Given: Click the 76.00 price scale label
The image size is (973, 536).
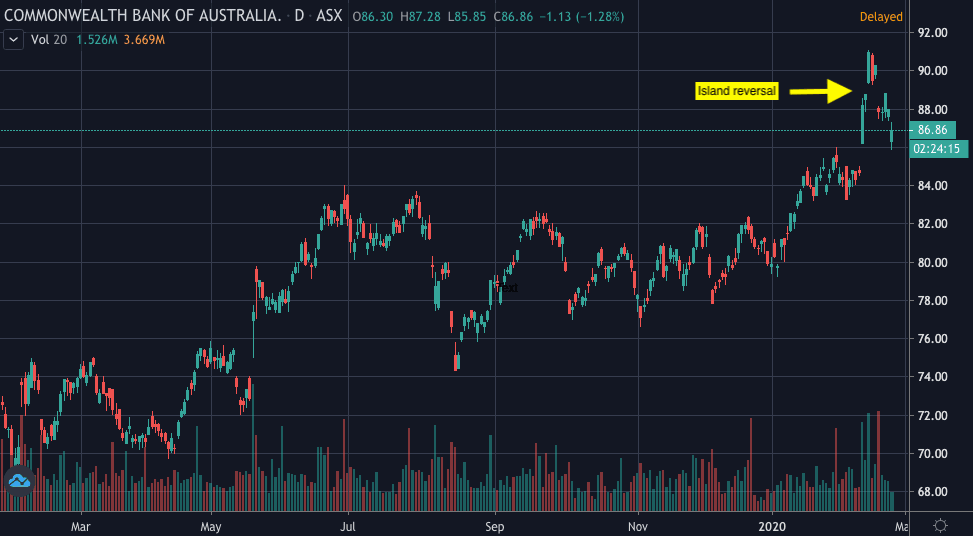Looking at the screenshot, I should (x=933, y=339).
